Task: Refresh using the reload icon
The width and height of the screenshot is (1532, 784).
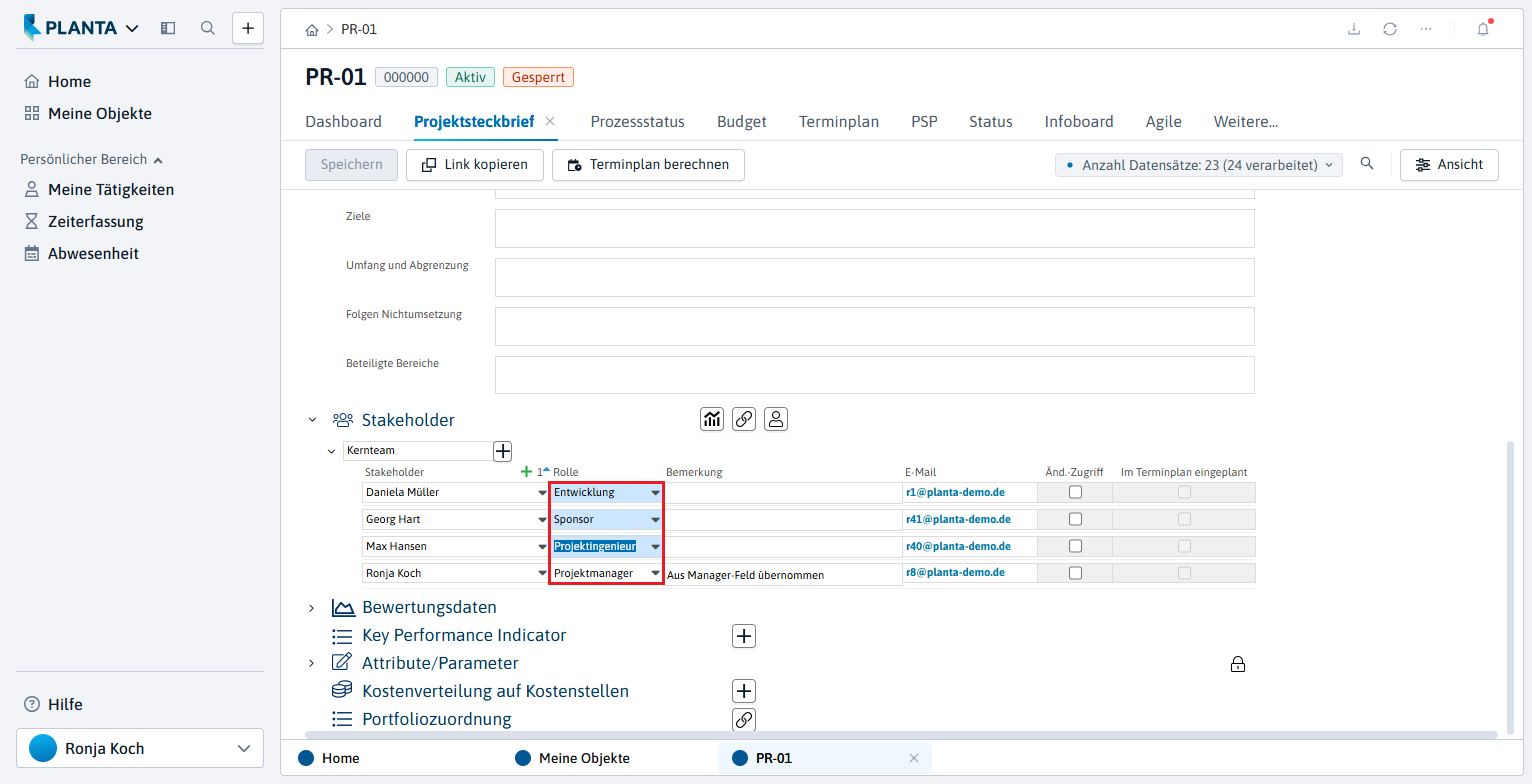Action: pyautogui.click(x=1390, y=29)
